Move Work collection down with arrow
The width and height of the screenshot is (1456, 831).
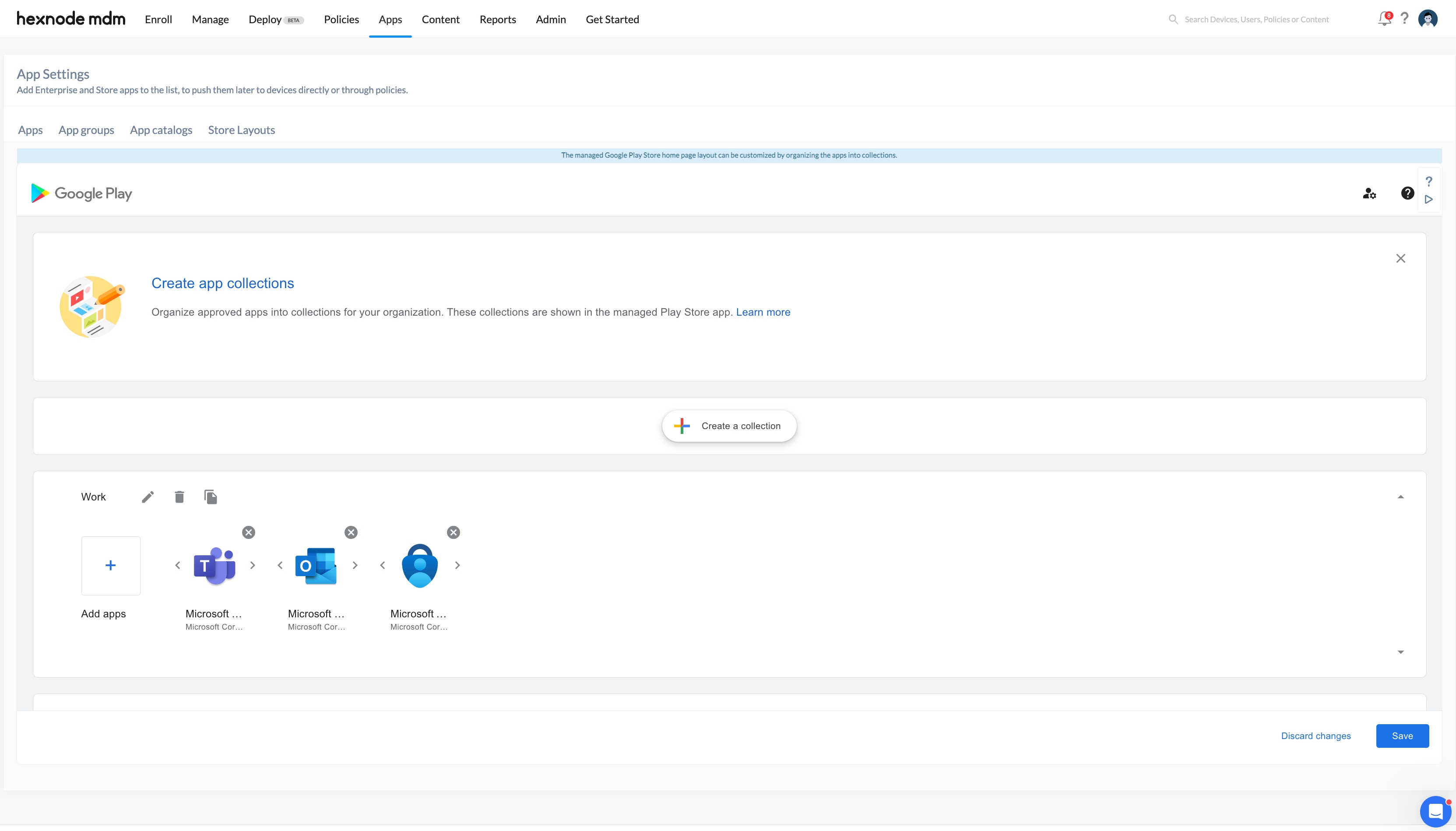point(1401,652)
